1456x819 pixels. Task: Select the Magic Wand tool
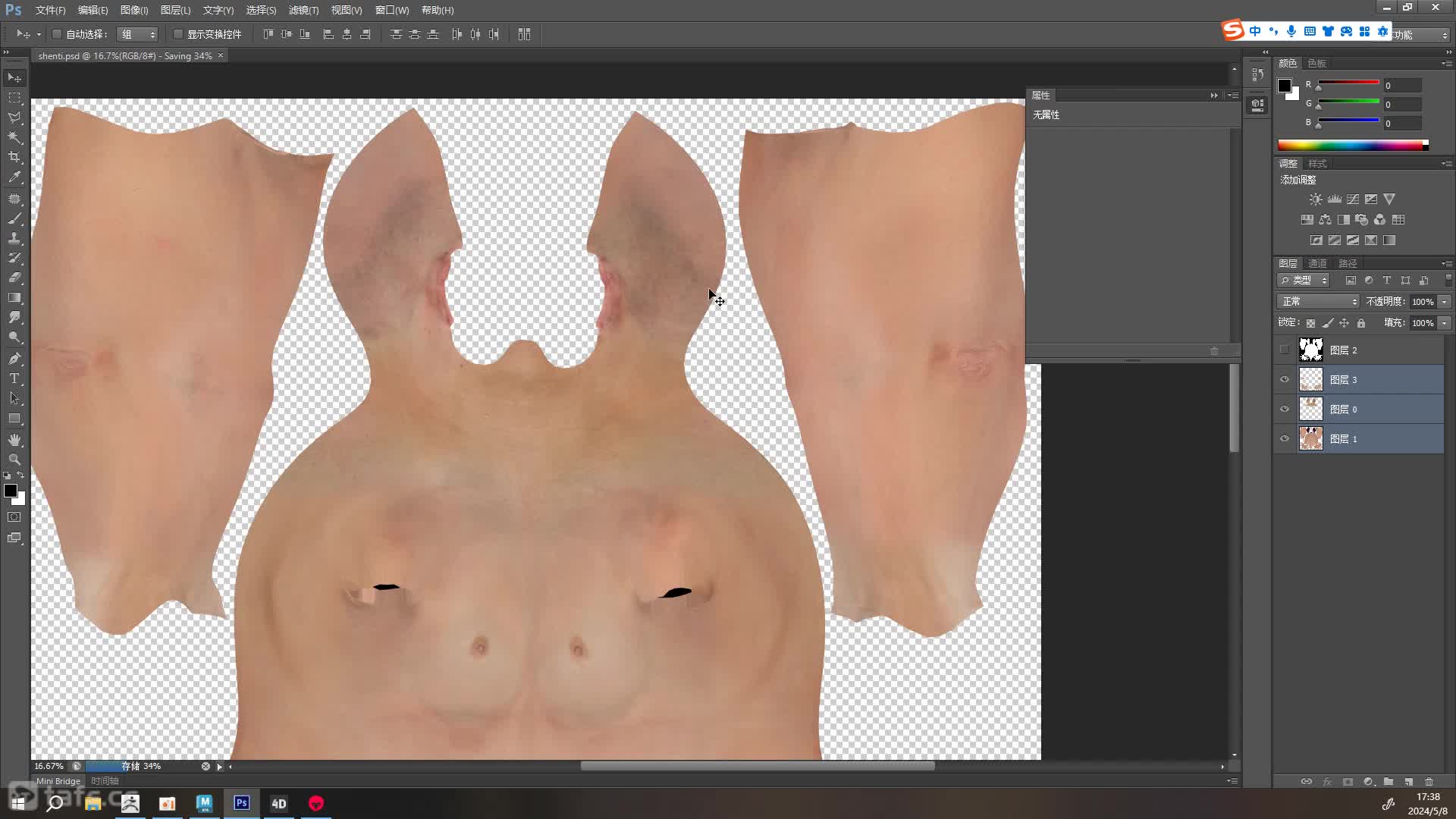[x=14, y=137]
